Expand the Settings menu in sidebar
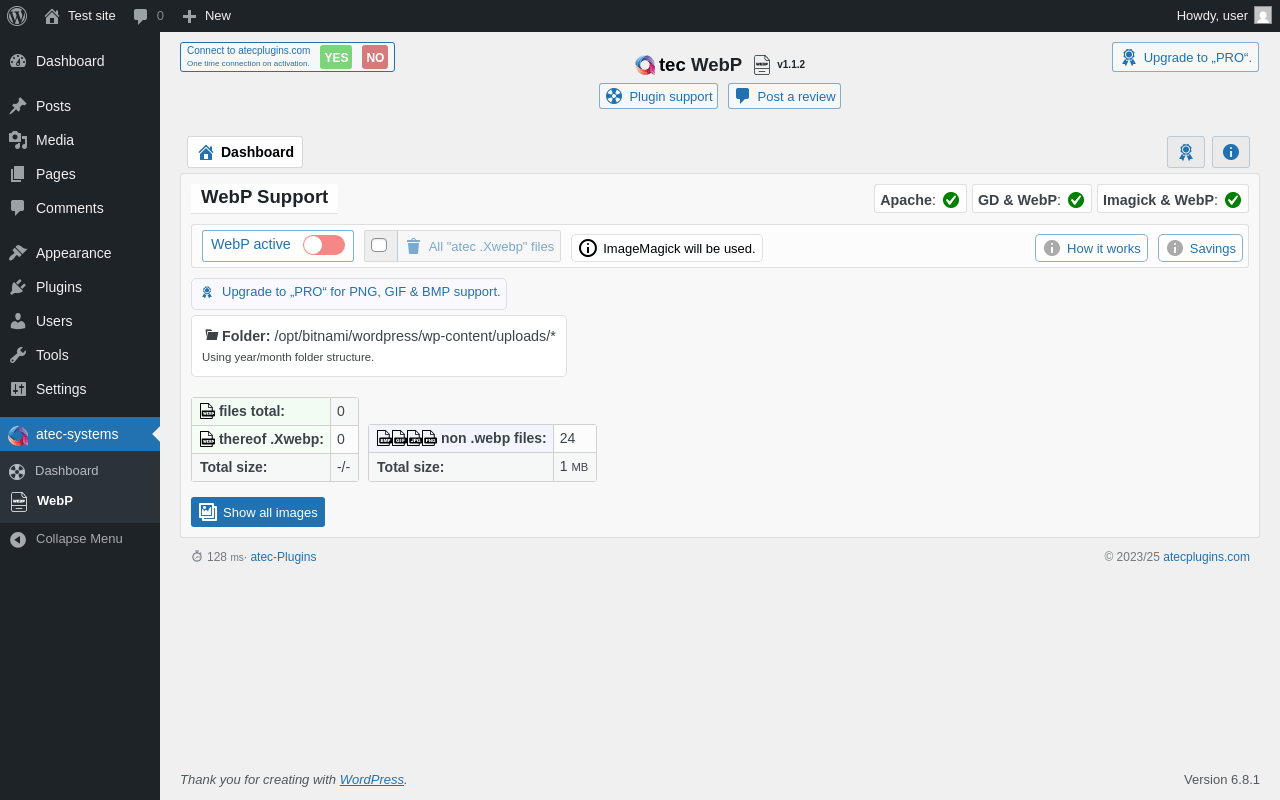1280x800 pixels. (x=61, y=389)
